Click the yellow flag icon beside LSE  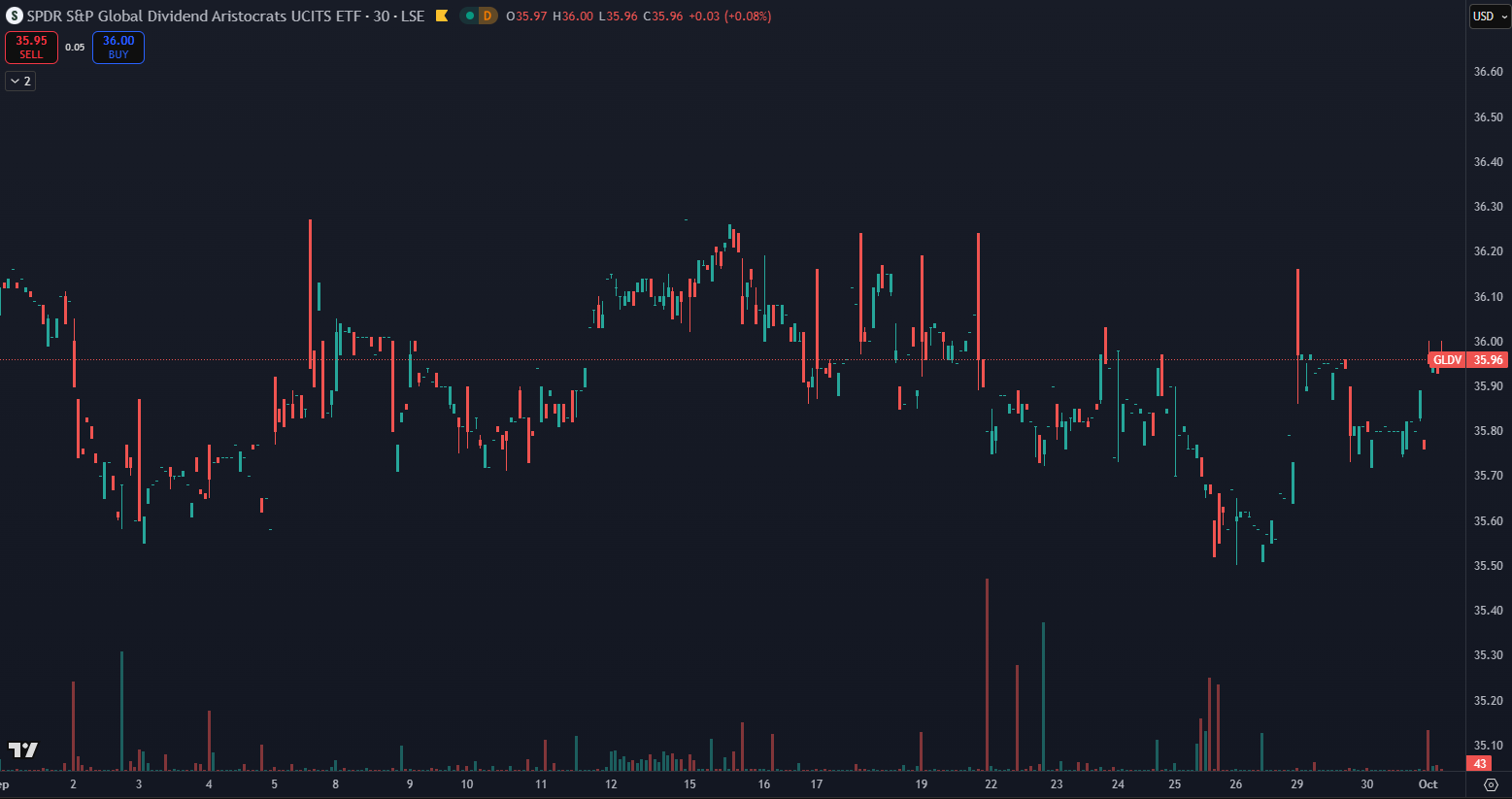pos(442,17)
